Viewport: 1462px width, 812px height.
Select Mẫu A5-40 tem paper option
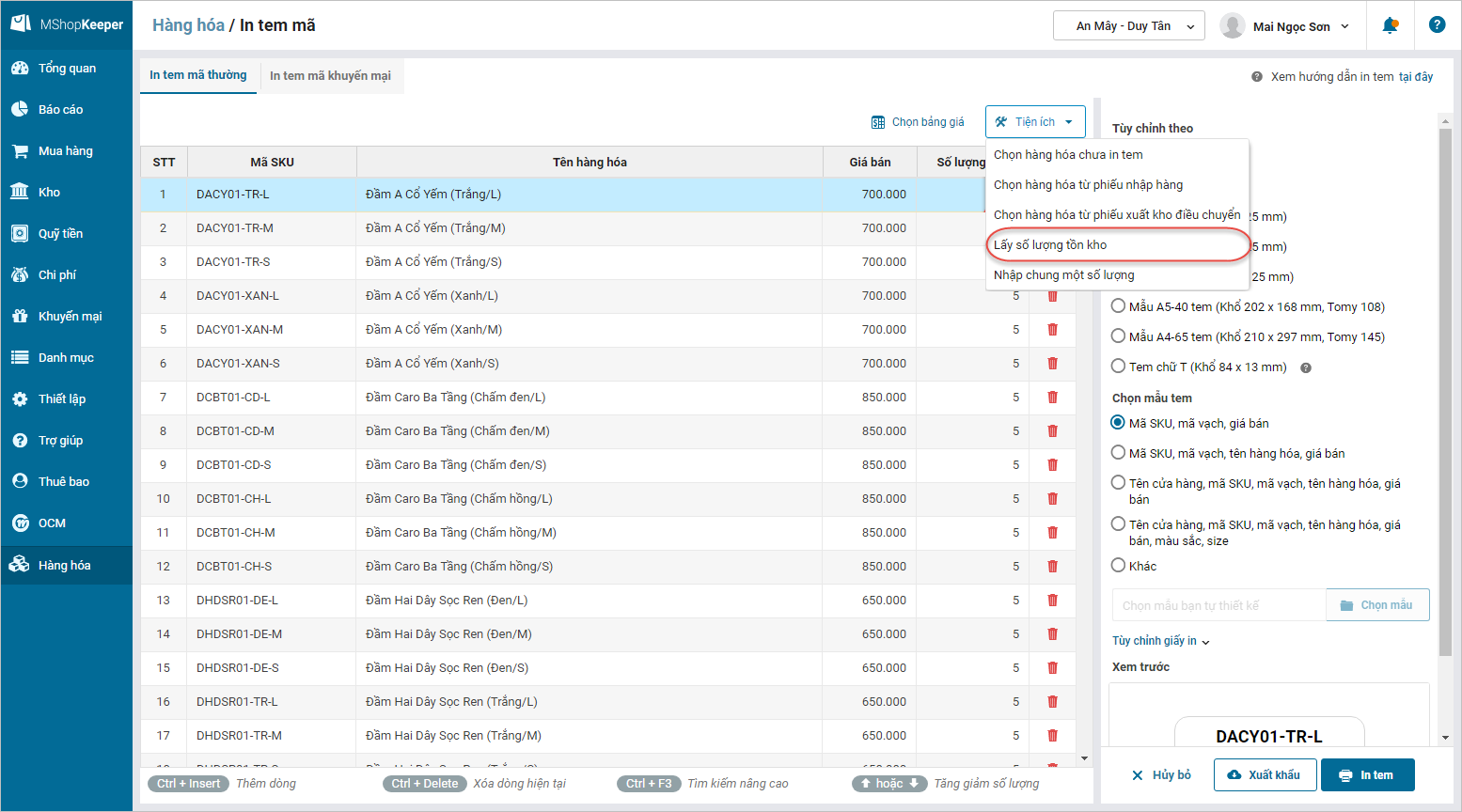(x=1119, y=306)
